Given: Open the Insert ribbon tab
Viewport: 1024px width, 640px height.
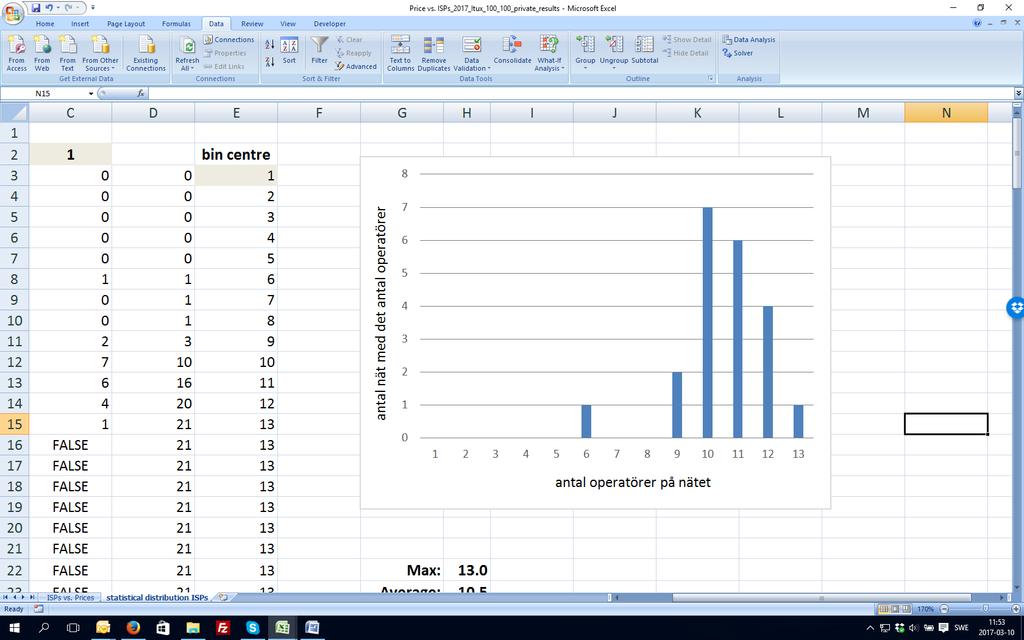Looking at the screenshot, I should point(80,24).
